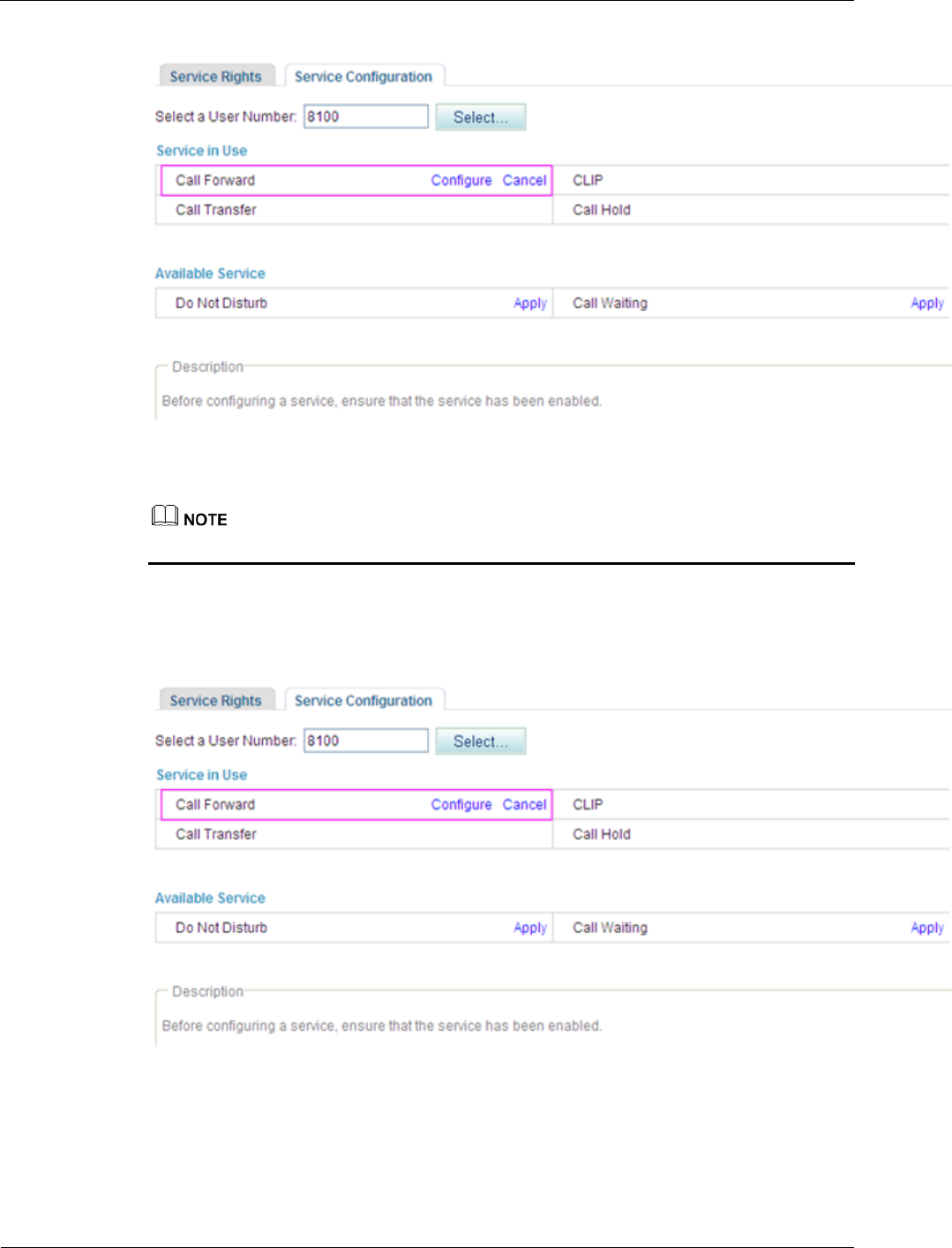Open the Service Rights tab in lower panel

[216, 701]
